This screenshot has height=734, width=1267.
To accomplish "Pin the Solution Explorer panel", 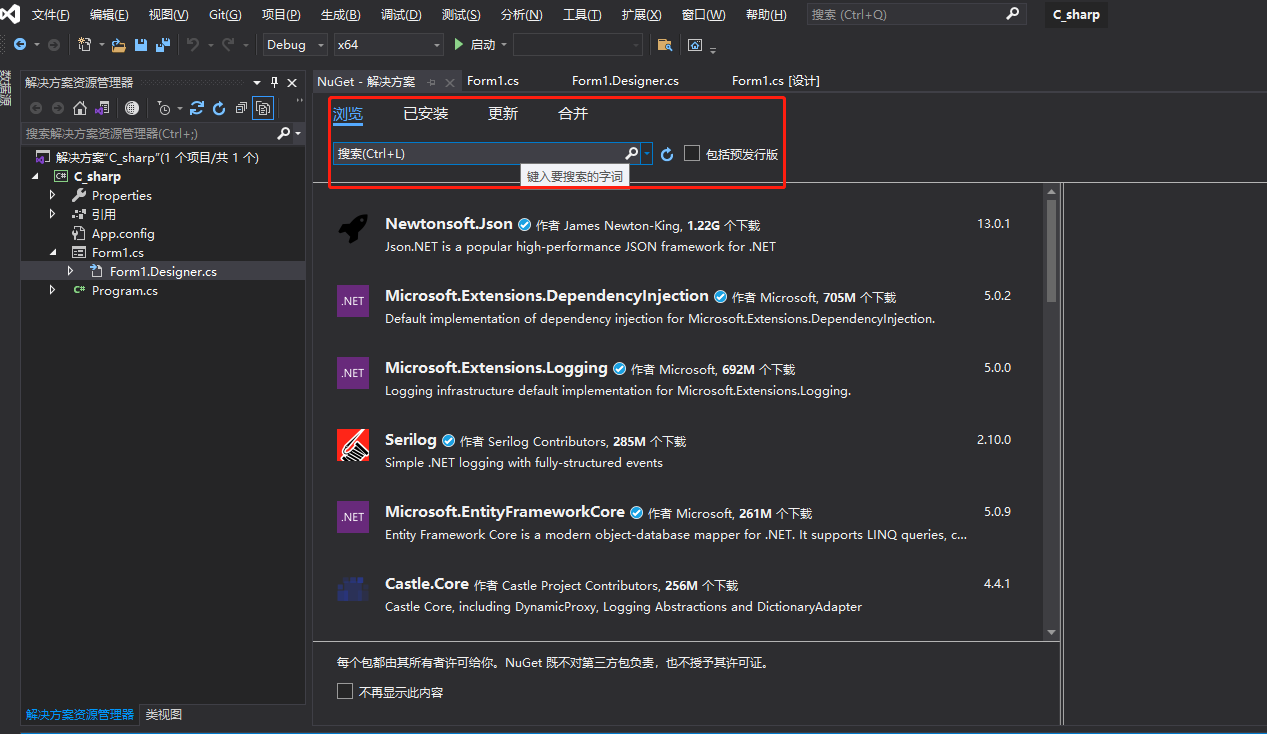I will click(x=275, y=83).
